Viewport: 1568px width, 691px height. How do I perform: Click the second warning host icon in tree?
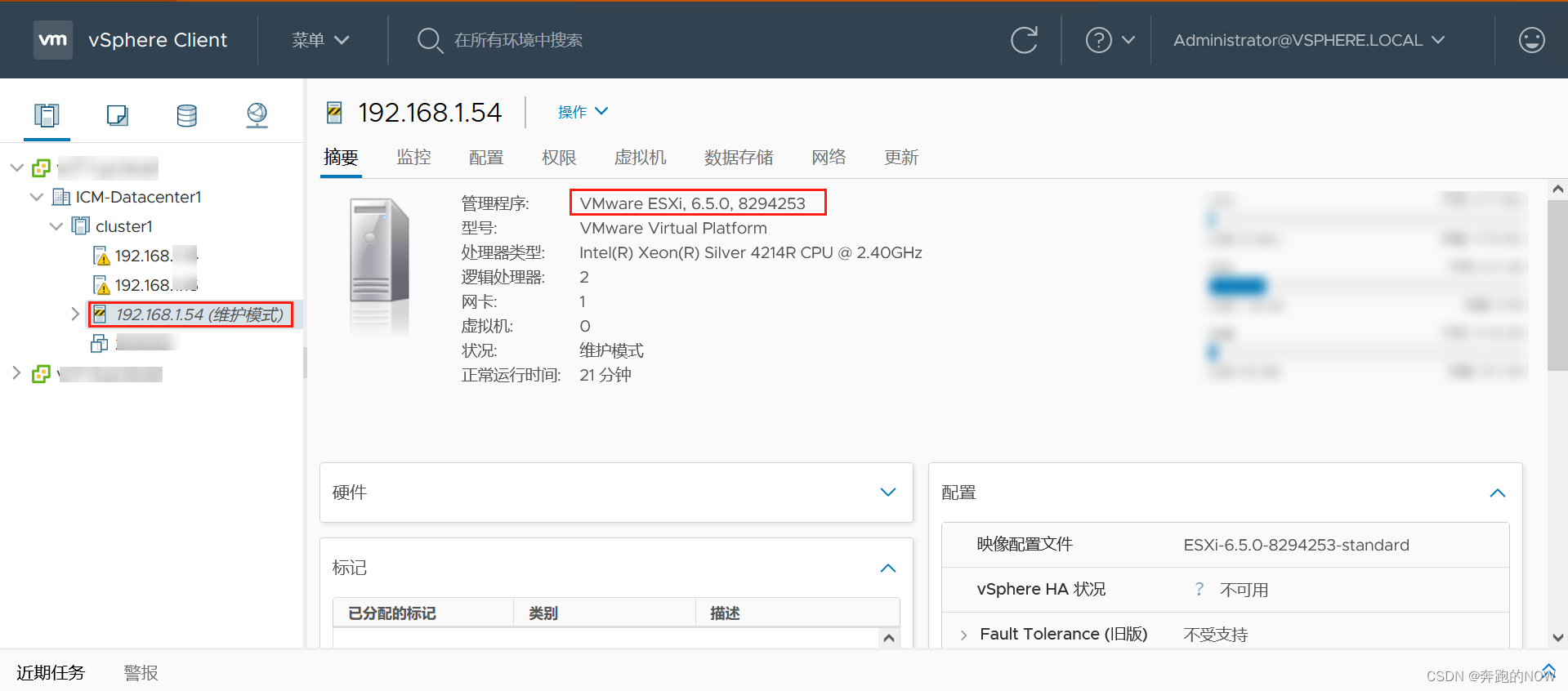(x=101, y=285)
